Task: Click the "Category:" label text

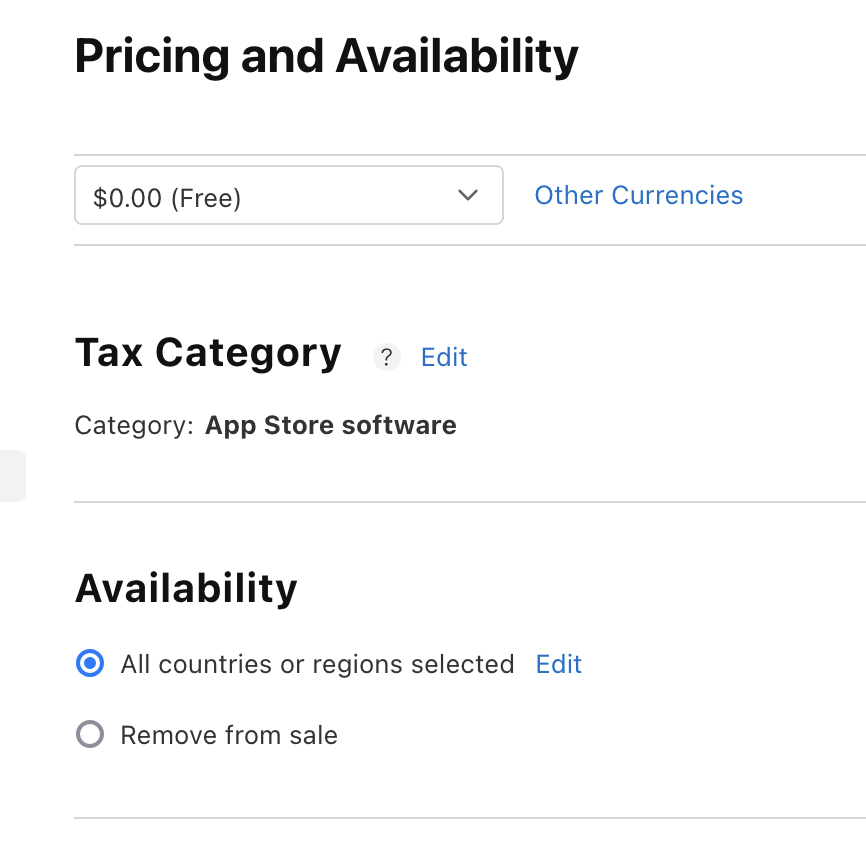Action: click(x=134, y=425)
